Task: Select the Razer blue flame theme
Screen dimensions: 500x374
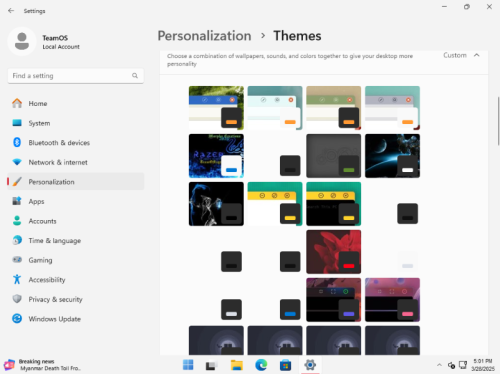Action: pyautogui.click(x=216, y=156)
